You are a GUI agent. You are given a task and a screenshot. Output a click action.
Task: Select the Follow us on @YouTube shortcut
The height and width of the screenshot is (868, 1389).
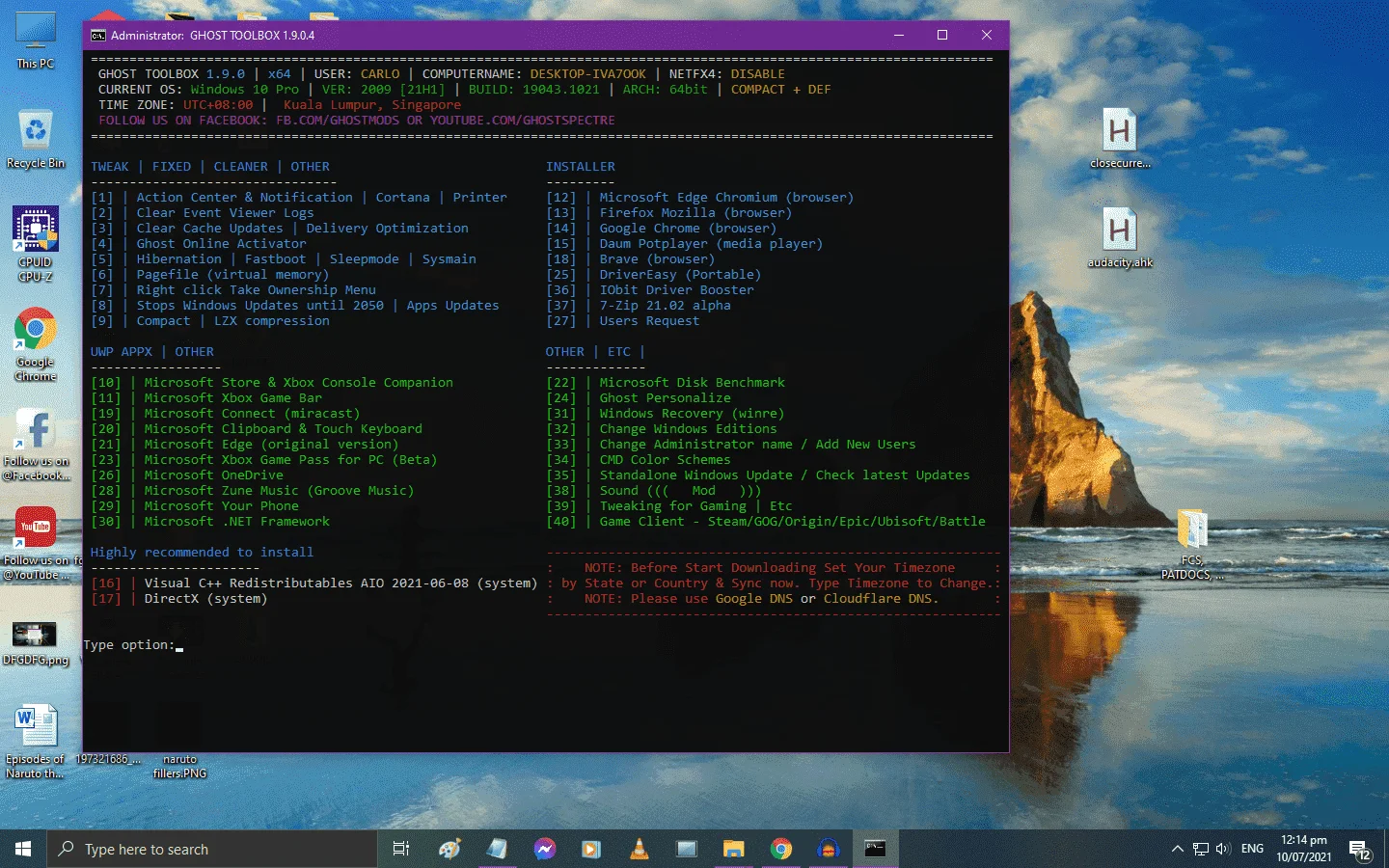click(36, 543)
